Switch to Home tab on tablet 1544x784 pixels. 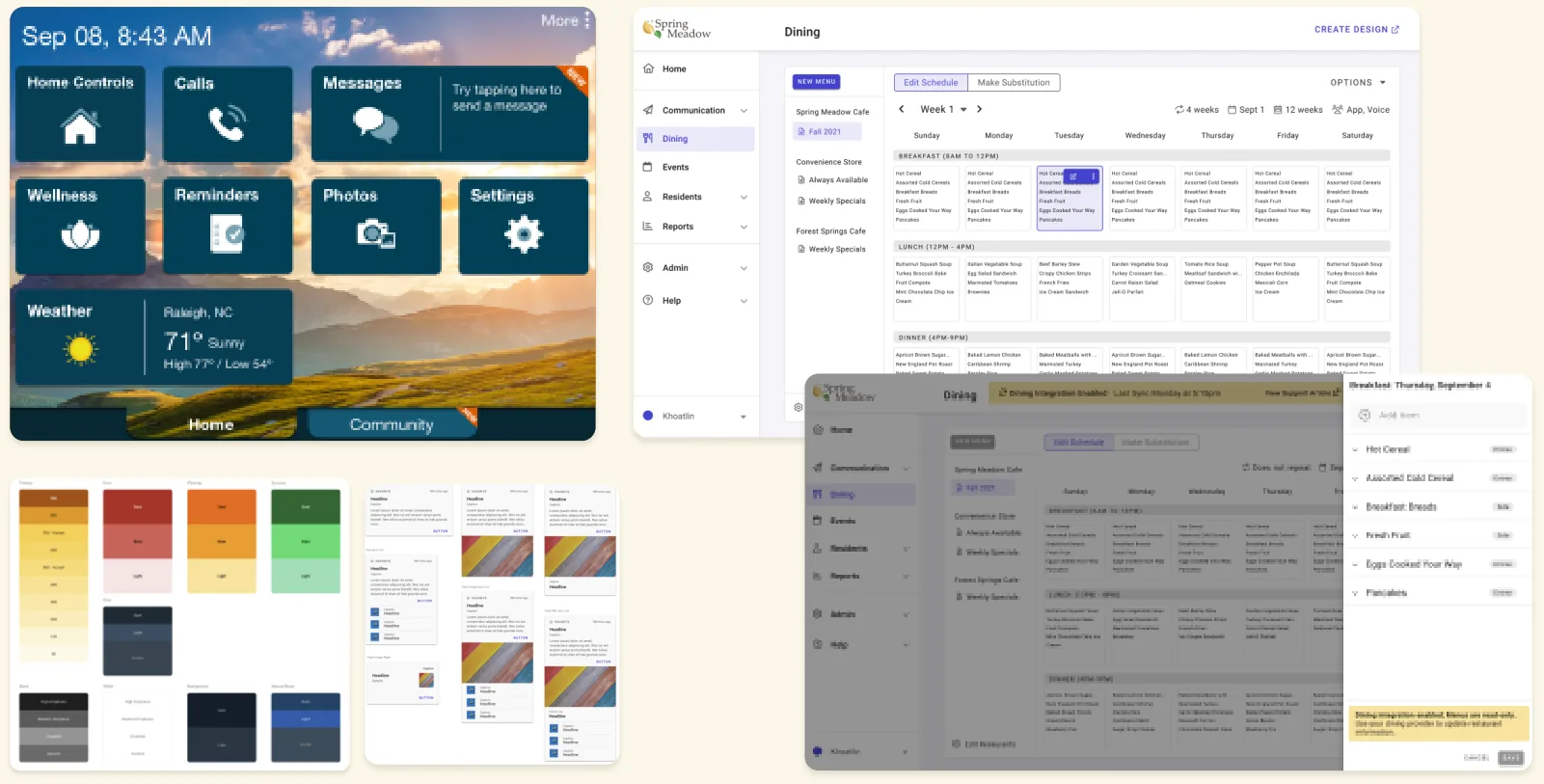click(211, 424)
